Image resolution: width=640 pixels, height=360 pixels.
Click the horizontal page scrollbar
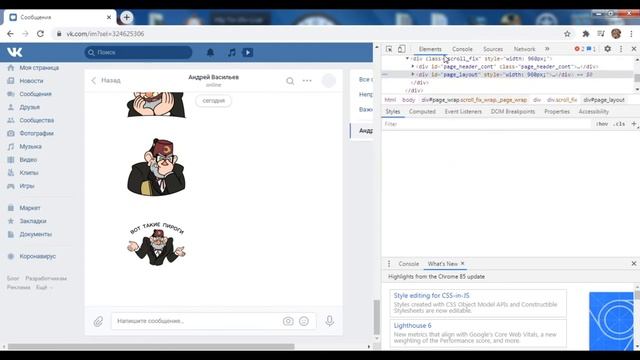click(151, 347)
